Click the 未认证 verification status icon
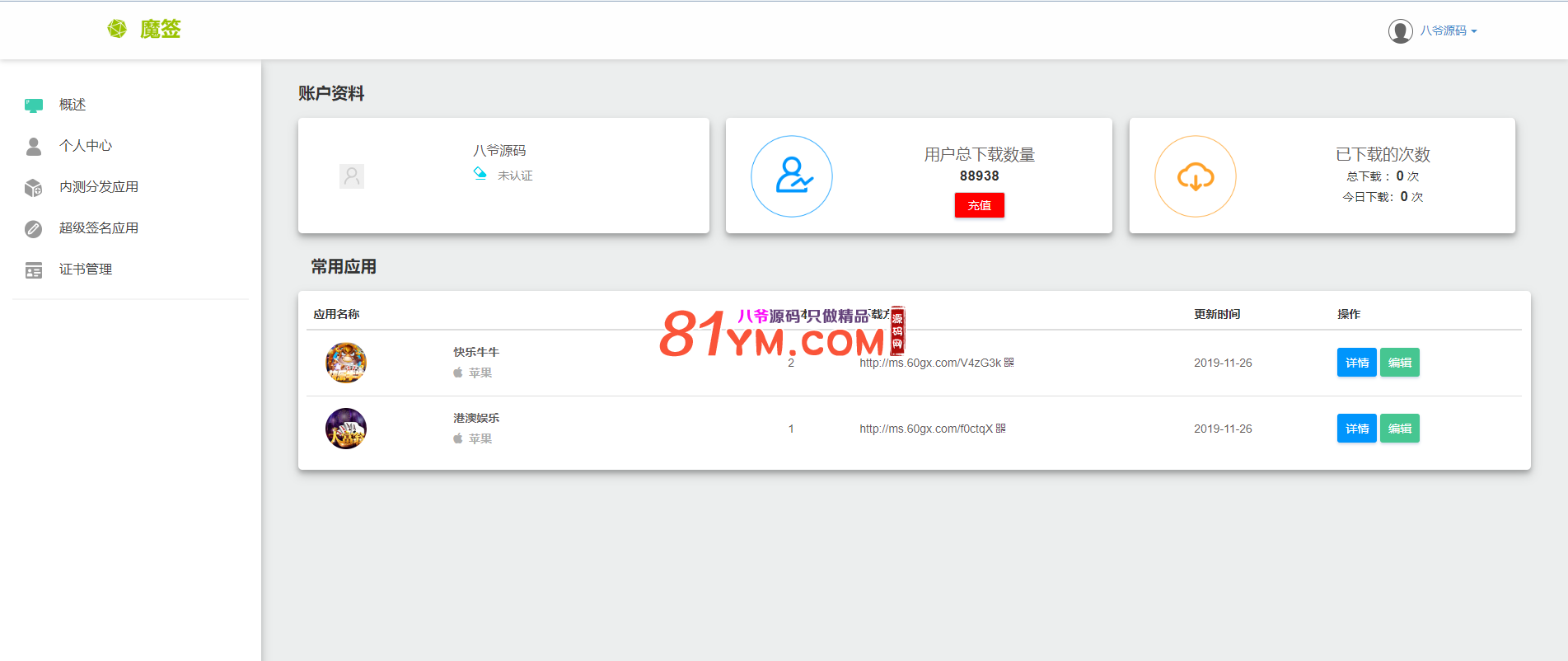The image size is (1568, 661). click(x=480, y=173)
